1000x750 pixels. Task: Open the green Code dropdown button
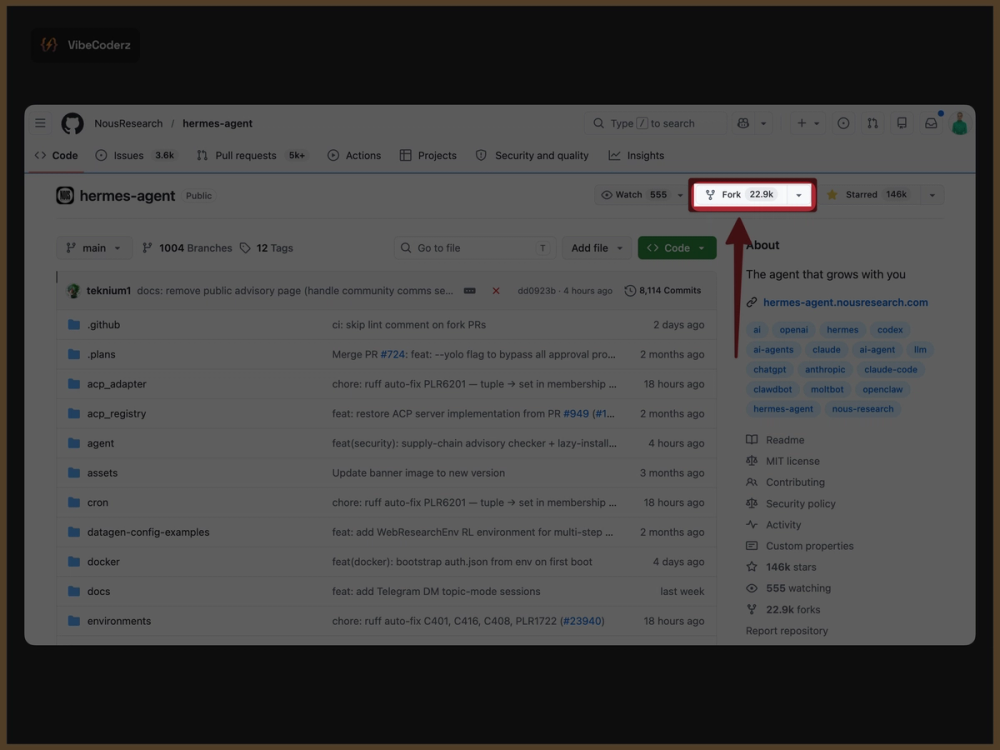[x=677, y=248]
